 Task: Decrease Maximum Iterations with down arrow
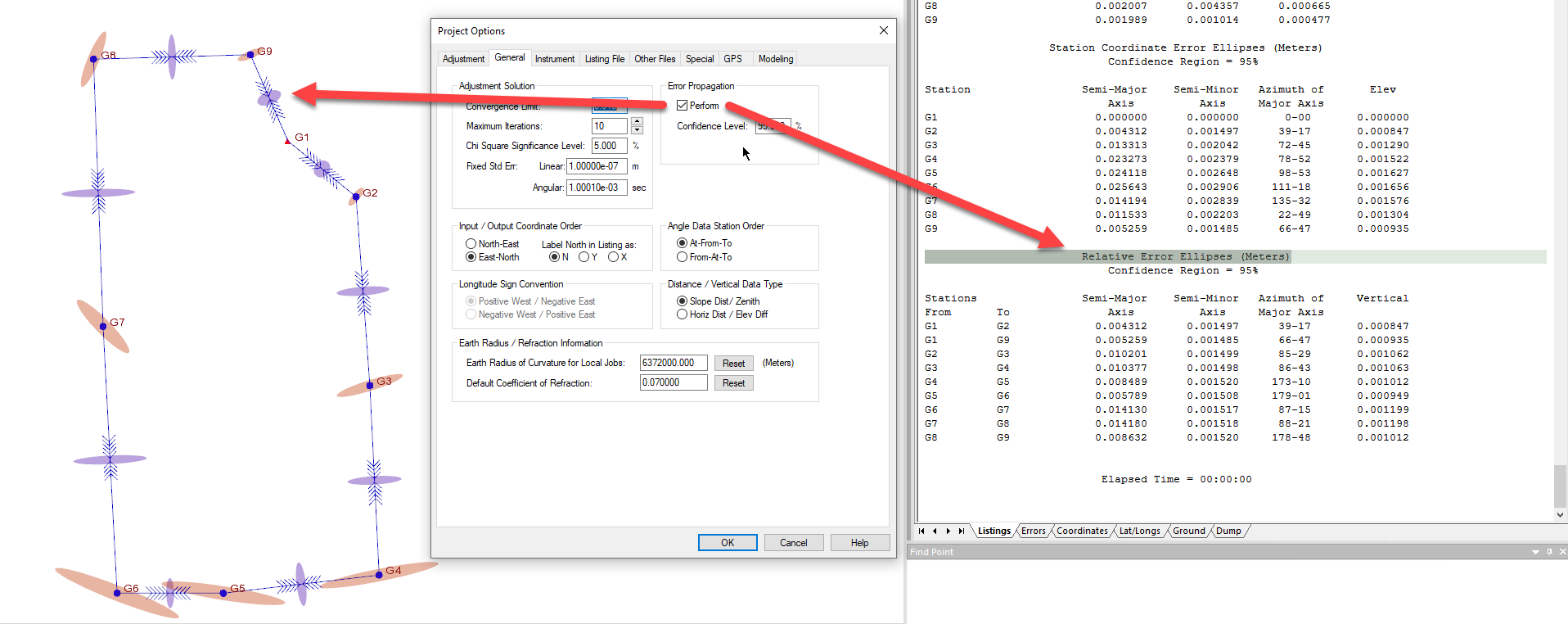point(637,130)
